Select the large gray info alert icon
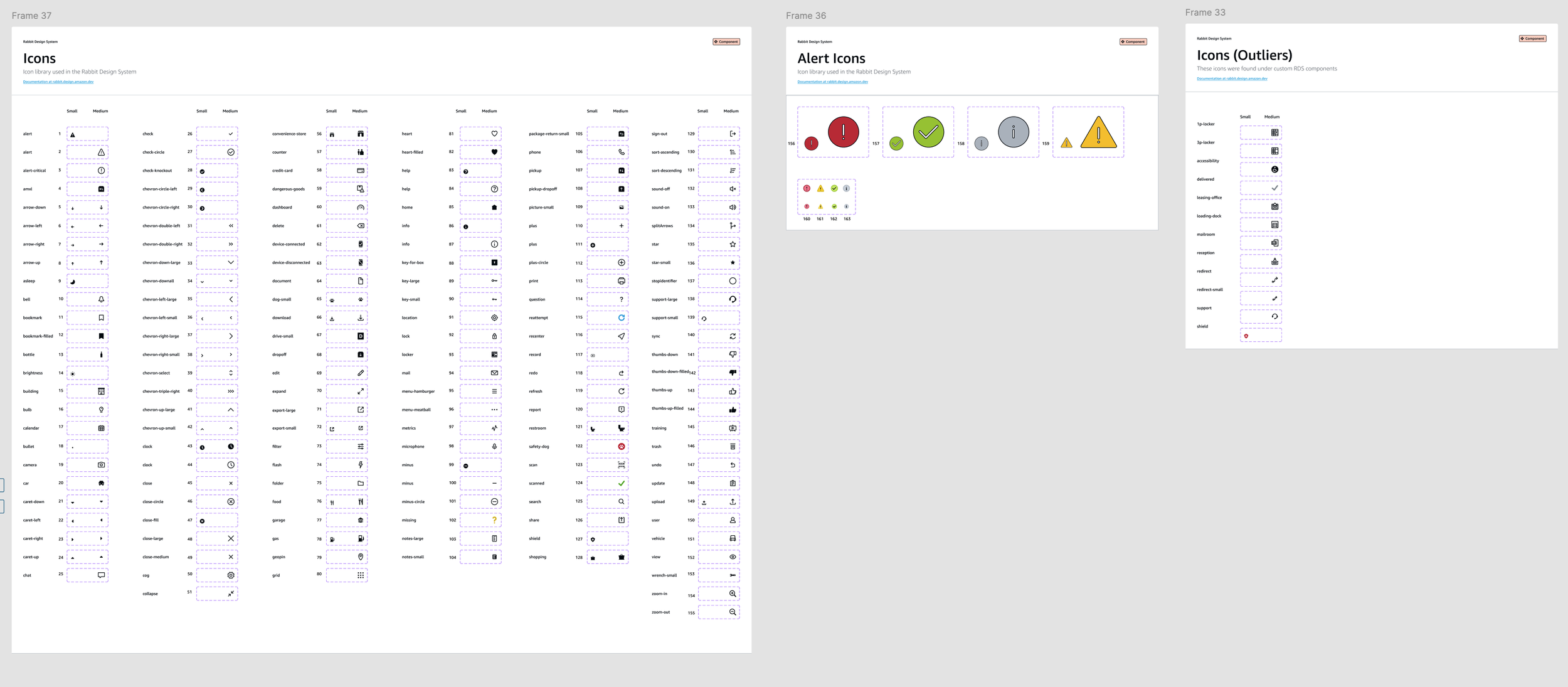The height and width of the screenshot is (687, 1568). (x=1014, y=132)
